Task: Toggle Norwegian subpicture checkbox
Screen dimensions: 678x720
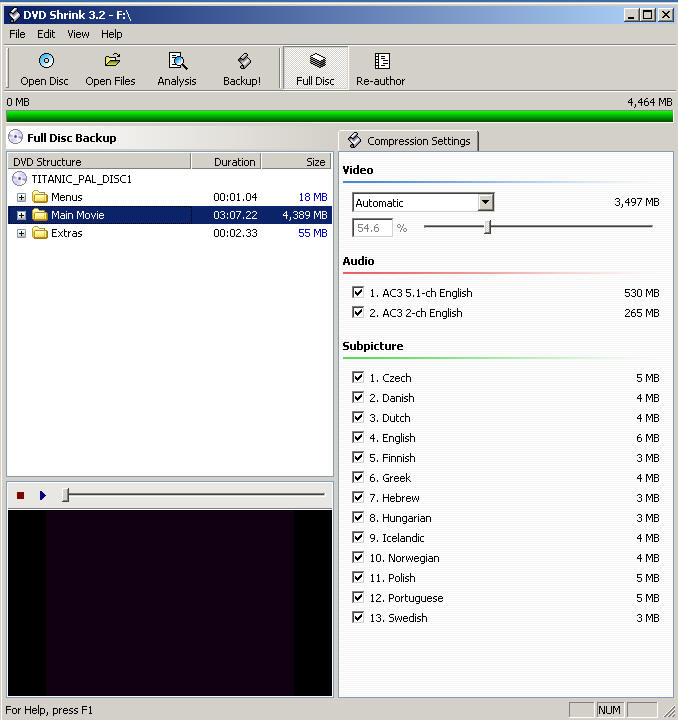Action: tap(358, 557)
